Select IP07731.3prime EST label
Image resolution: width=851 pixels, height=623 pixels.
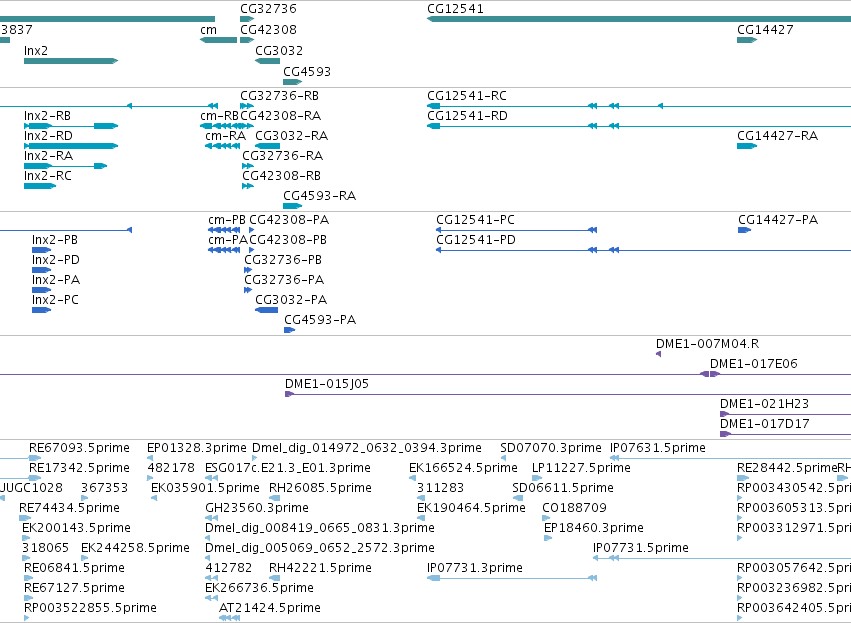point(475,568)
